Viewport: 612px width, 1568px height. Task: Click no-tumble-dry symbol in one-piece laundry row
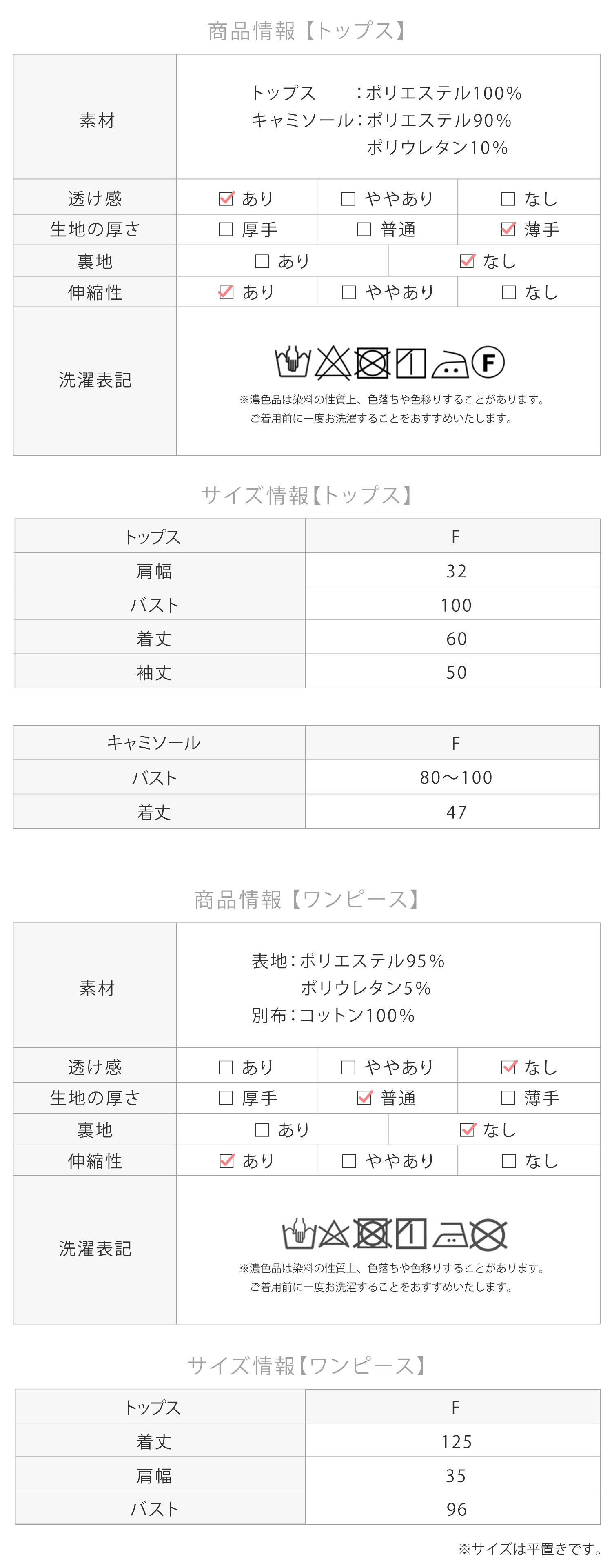click(373, 1234)
